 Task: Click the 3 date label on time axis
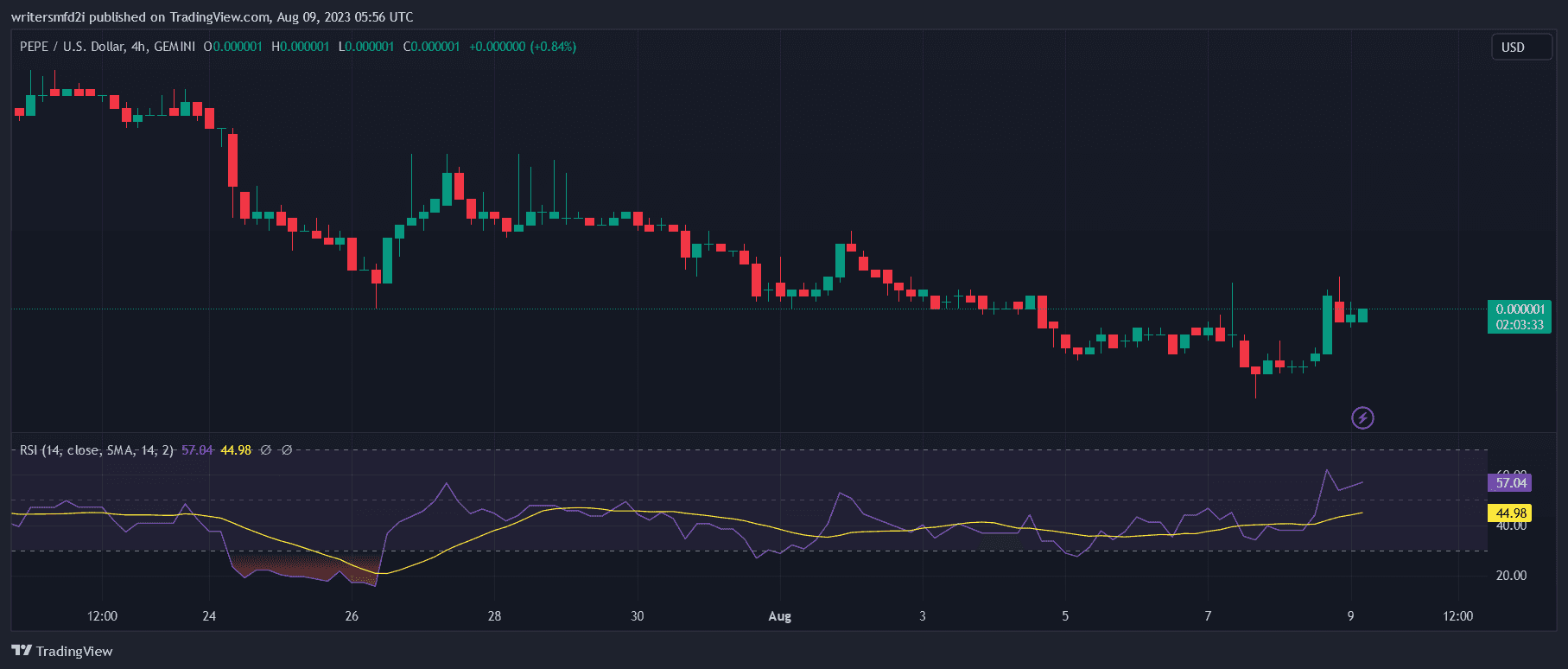coord(923,616)
